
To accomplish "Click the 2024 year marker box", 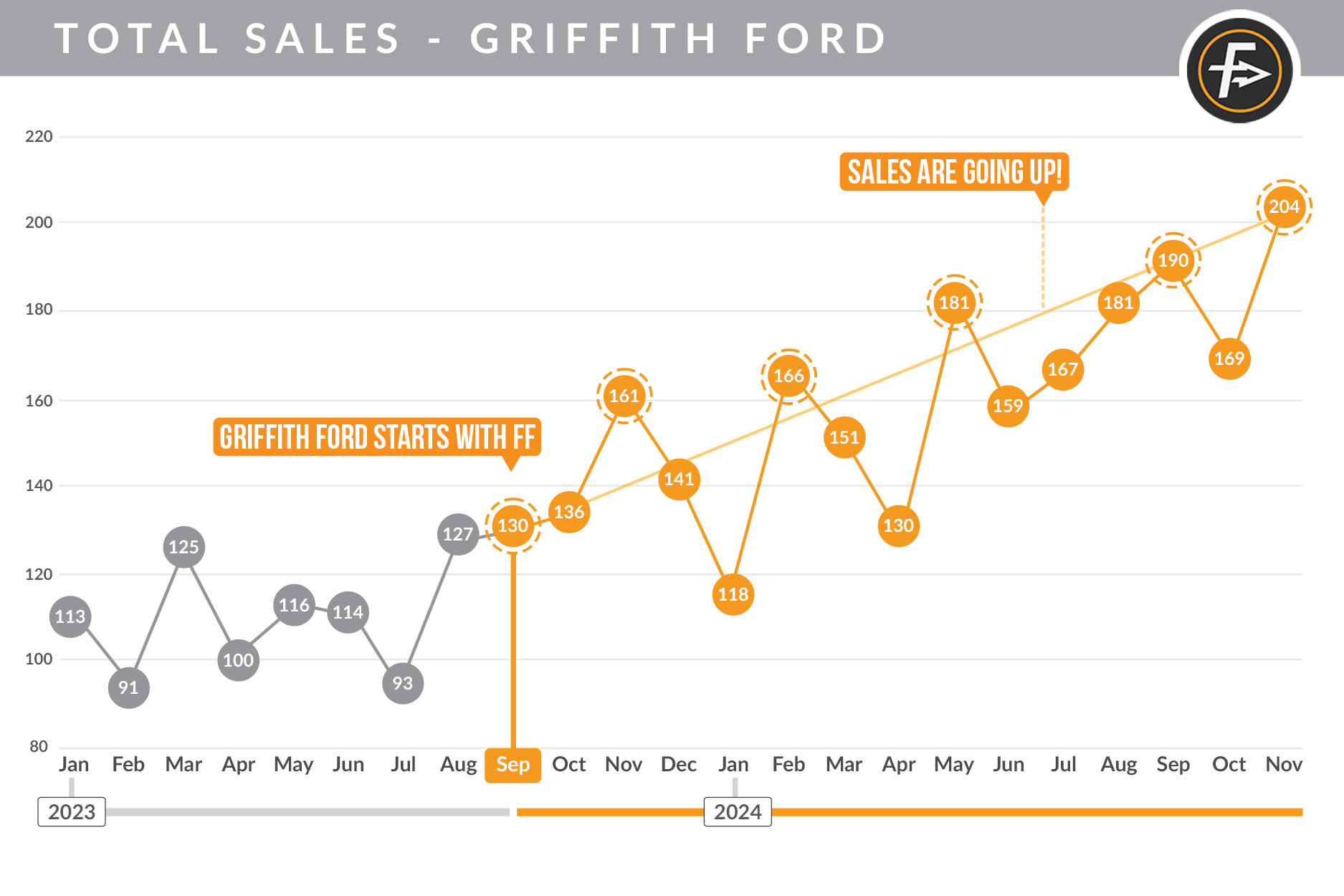I will 738,812.
